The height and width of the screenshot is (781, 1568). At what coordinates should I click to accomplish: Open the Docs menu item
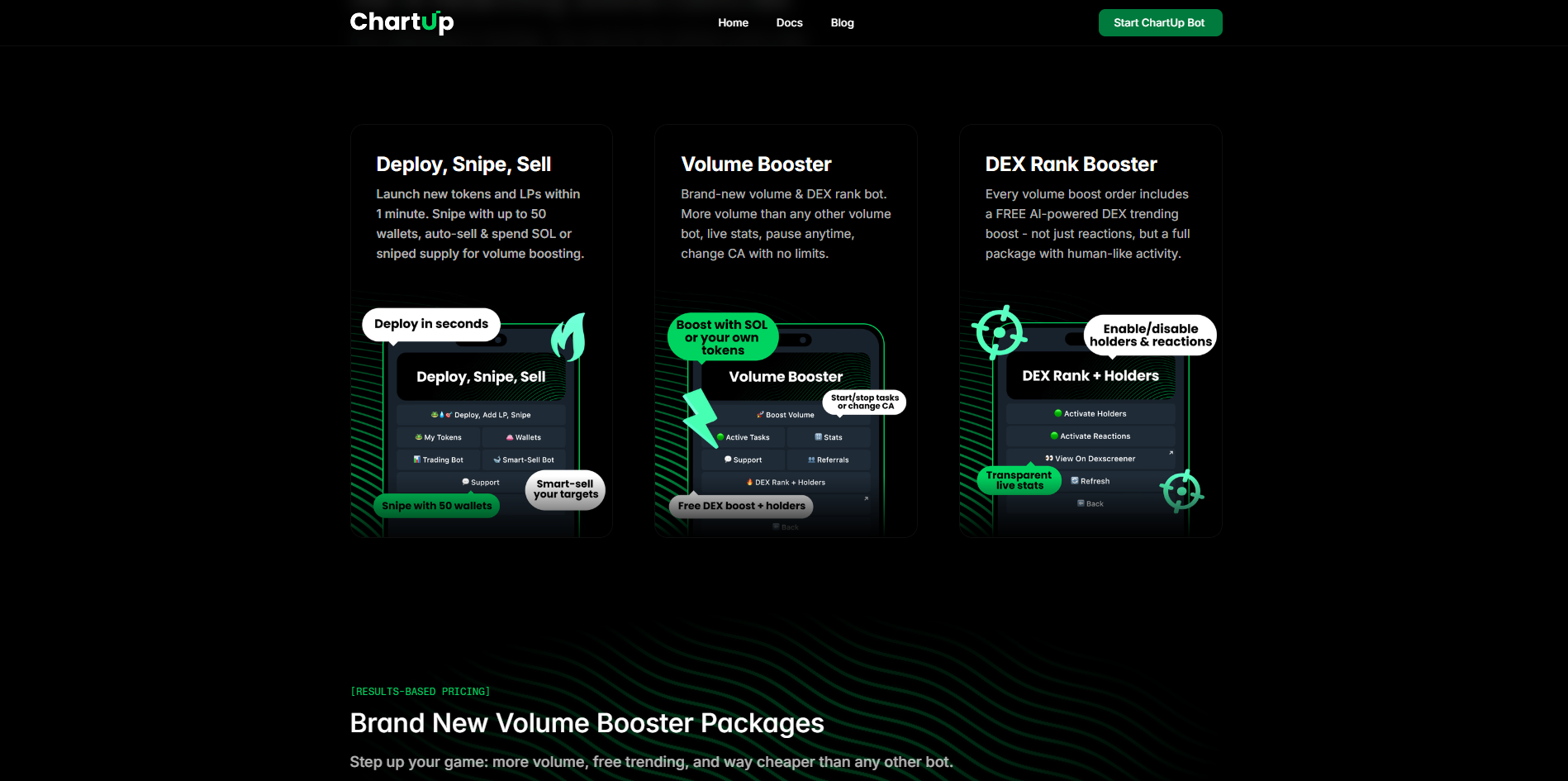[789, 22]
